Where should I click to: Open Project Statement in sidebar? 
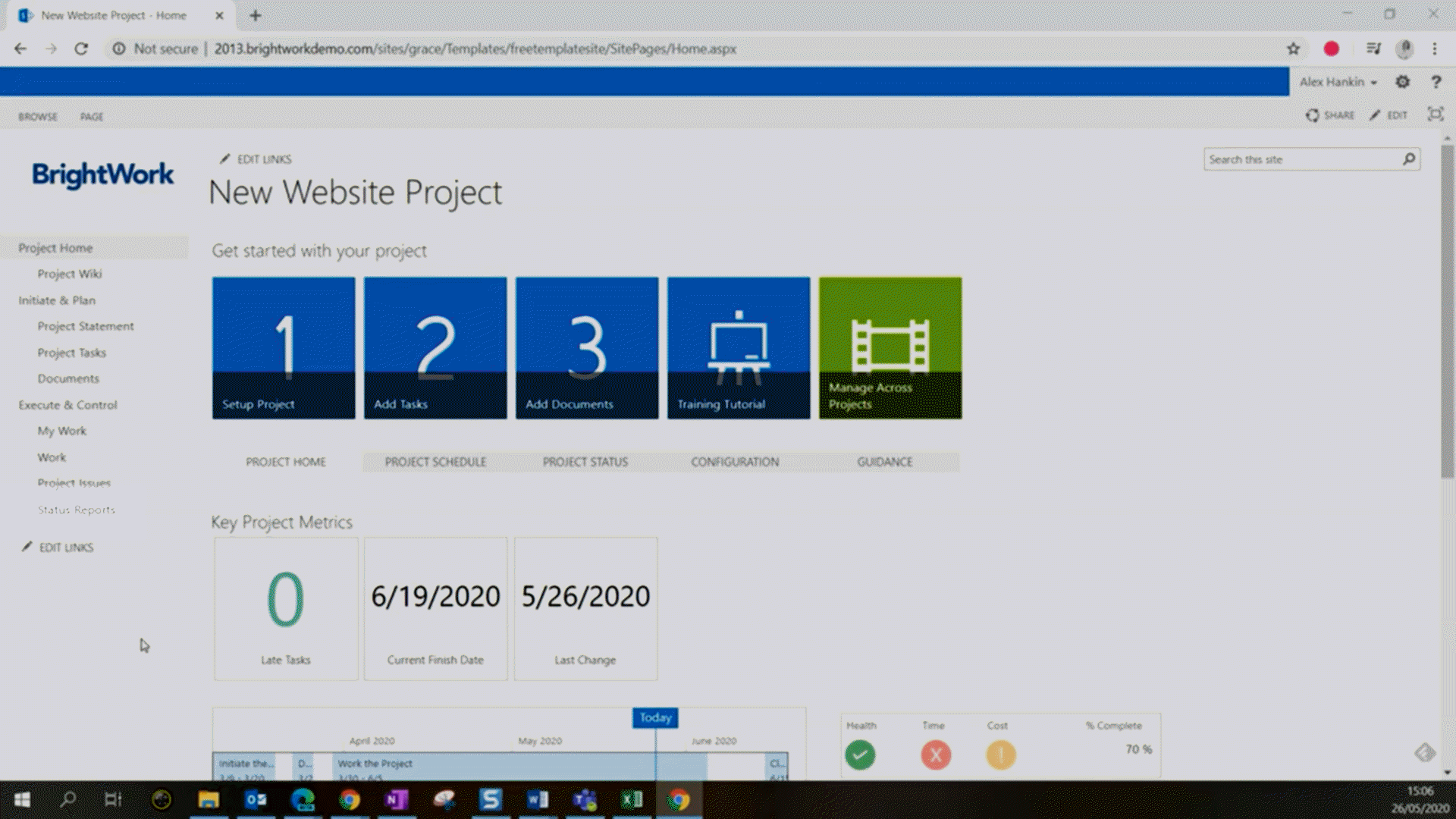86,326
